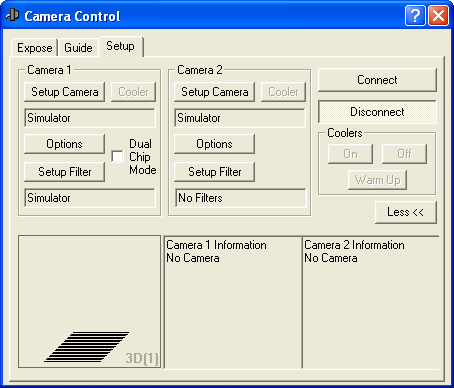Click Setup Camera for Camera 2
Screen dimensions: 454x388
pos(215,92)
